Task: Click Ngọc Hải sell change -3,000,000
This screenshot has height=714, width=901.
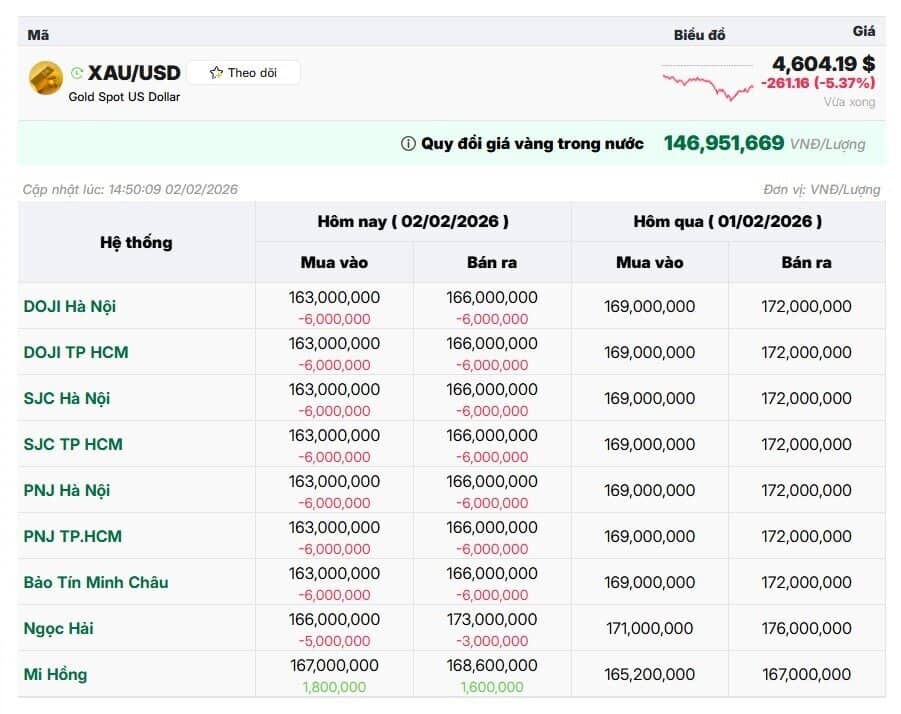Action: 492,641
